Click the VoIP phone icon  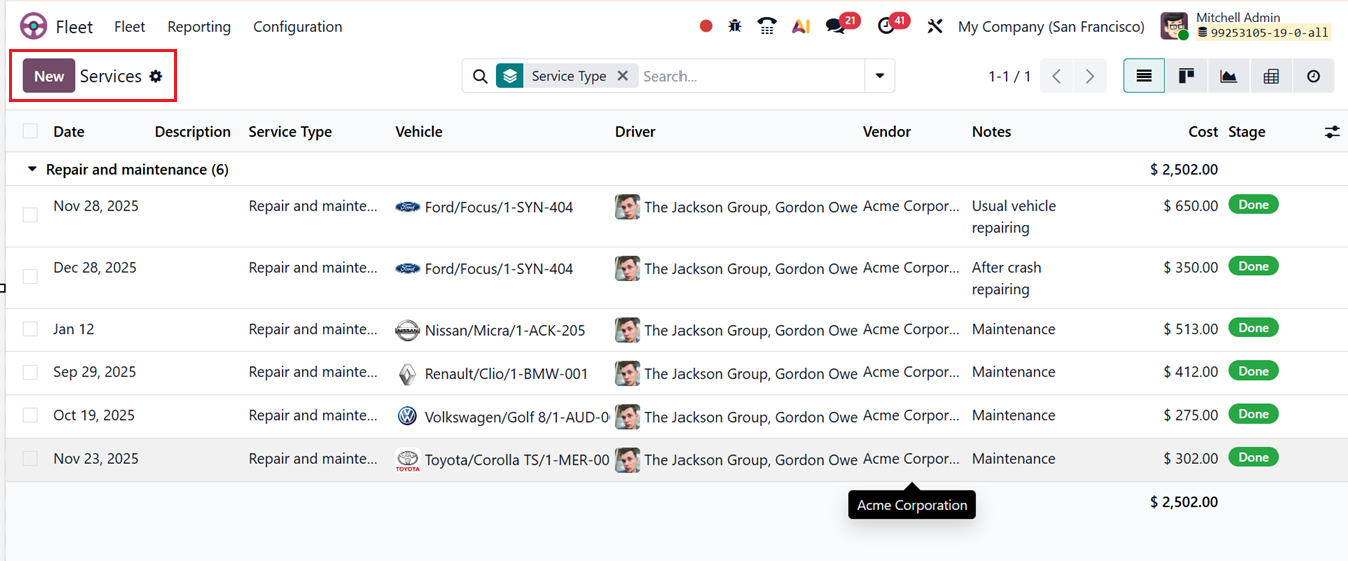click(767, 27)
